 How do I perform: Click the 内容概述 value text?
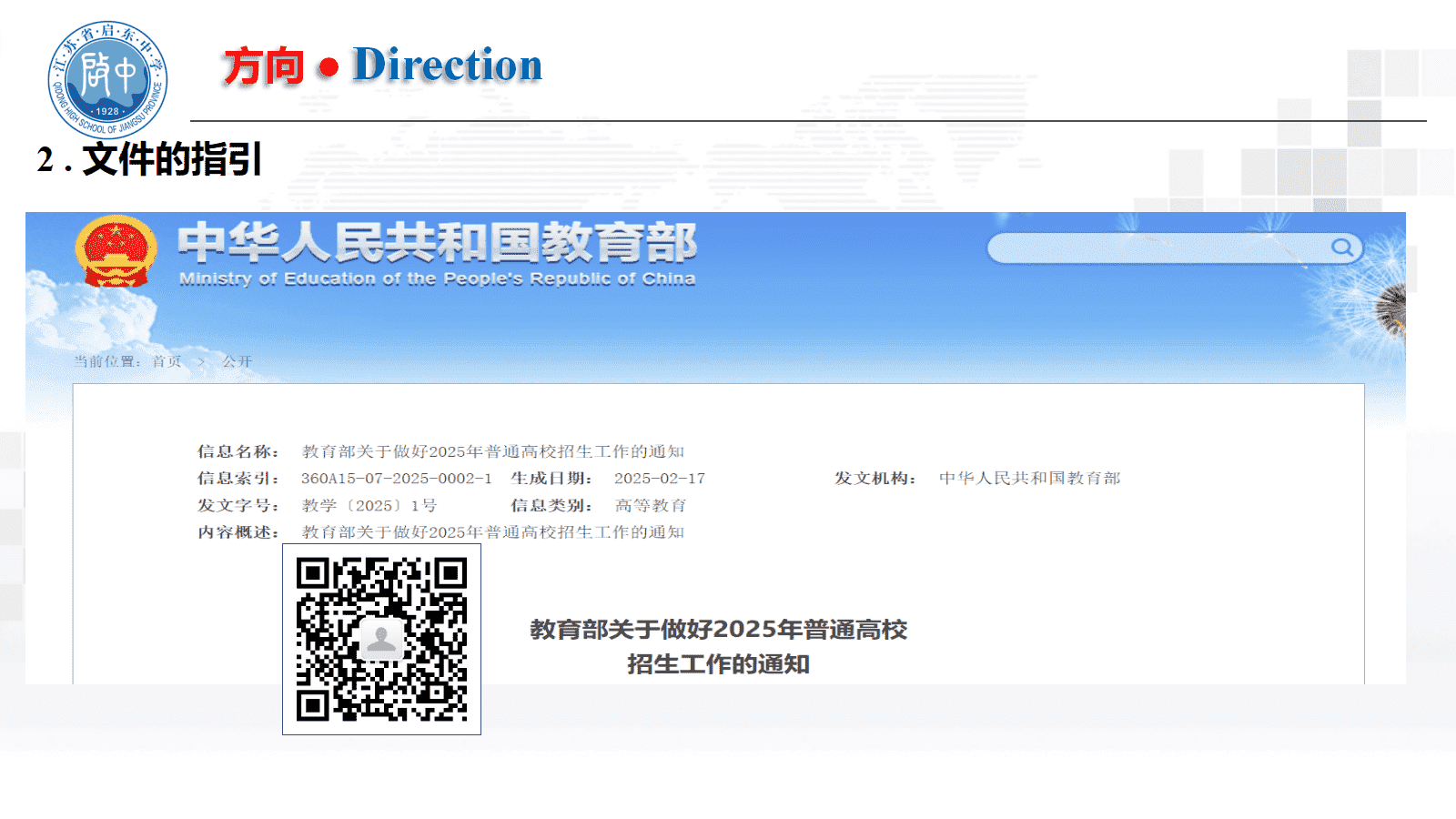tap(493, 532)
